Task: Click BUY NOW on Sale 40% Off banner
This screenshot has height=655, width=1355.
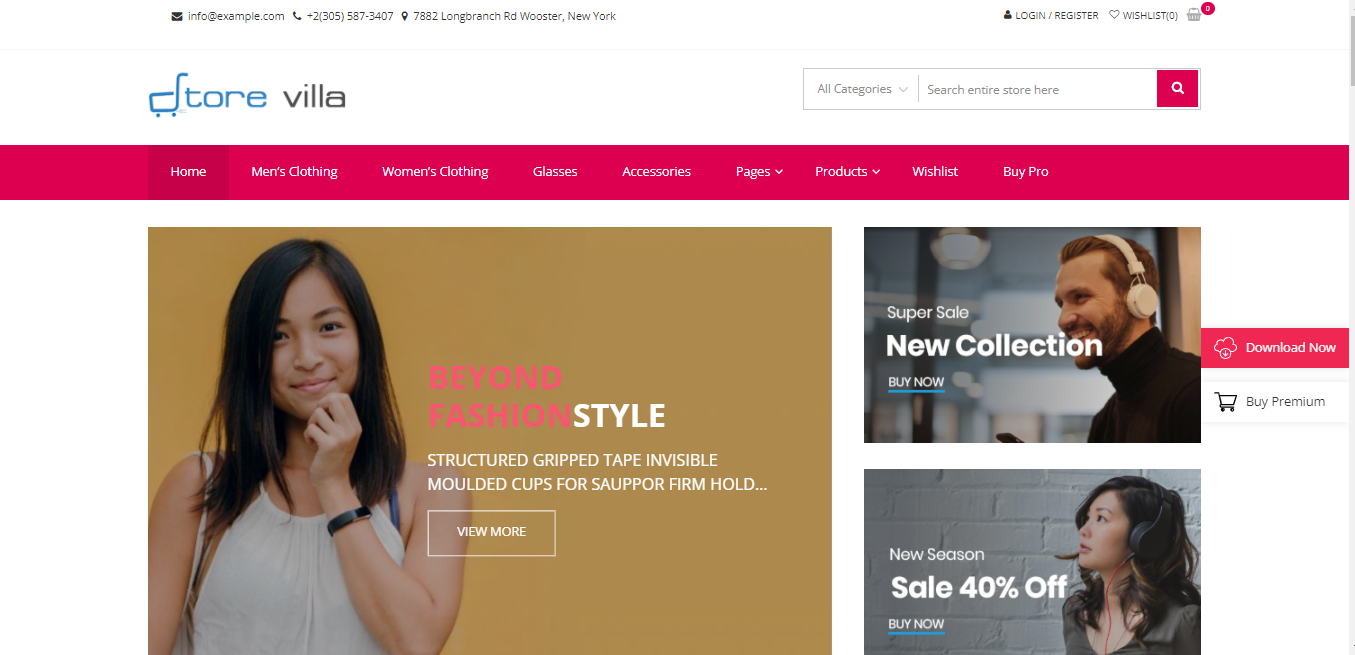Action: [916, 624]
